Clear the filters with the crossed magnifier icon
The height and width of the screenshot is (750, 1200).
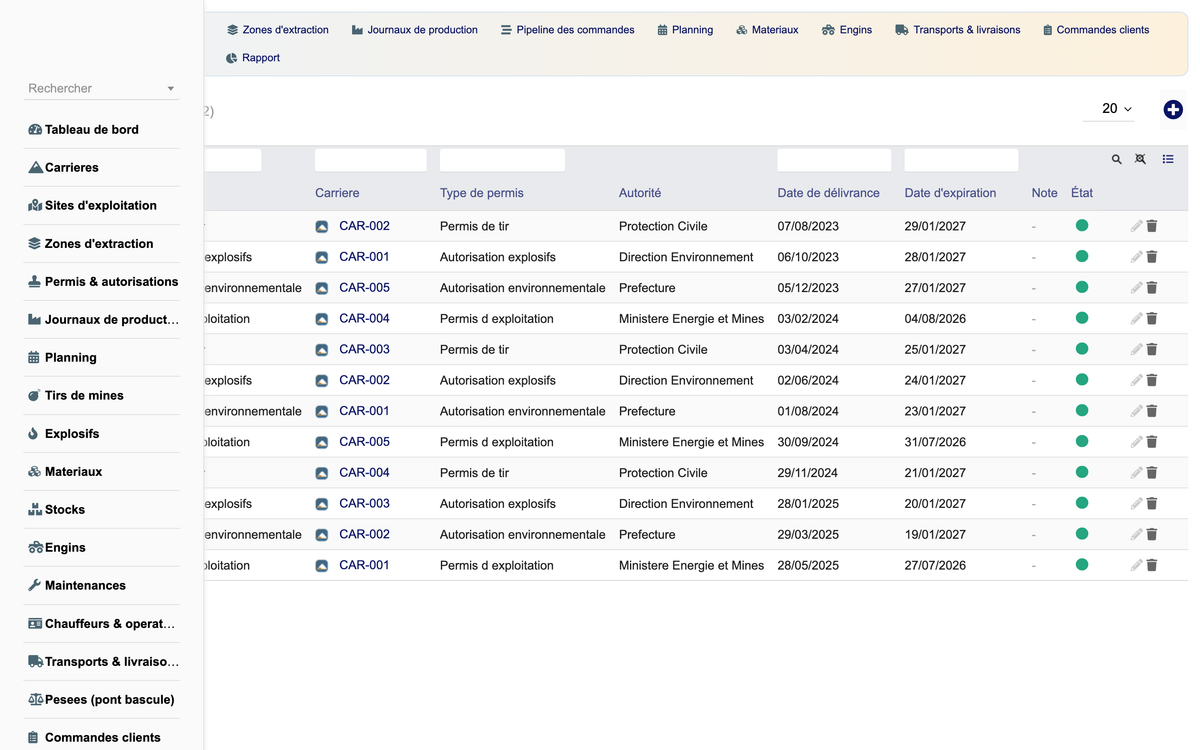[x=1140, y=159]
